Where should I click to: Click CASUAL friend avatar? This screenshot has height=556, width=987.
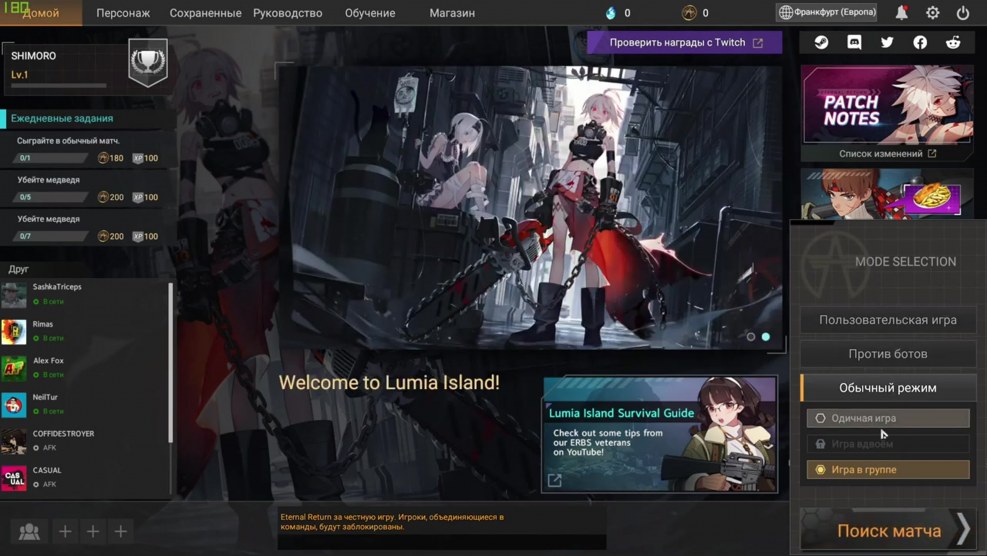click(13, 477)
